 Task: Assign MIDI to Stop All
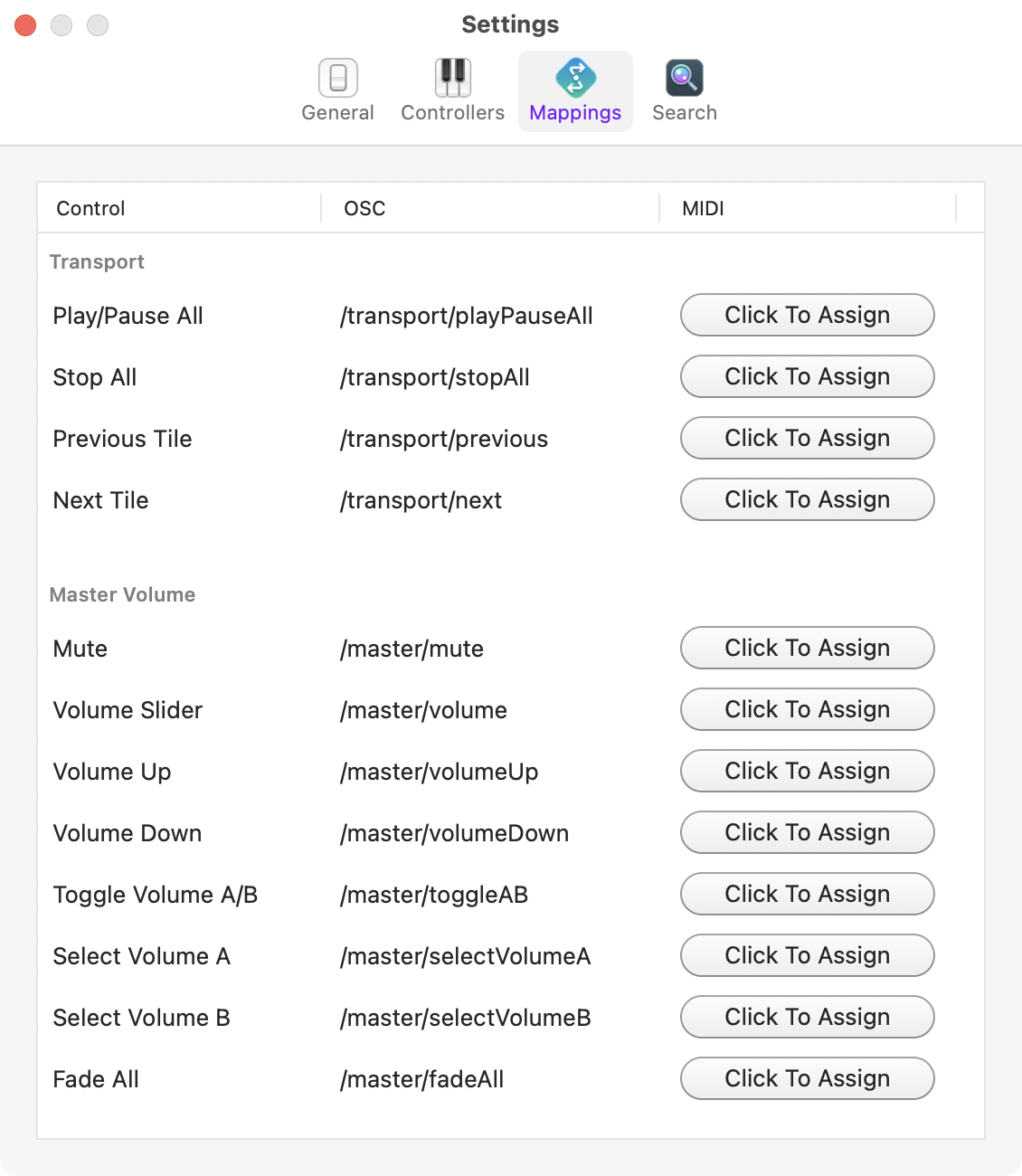pos(808,376)
